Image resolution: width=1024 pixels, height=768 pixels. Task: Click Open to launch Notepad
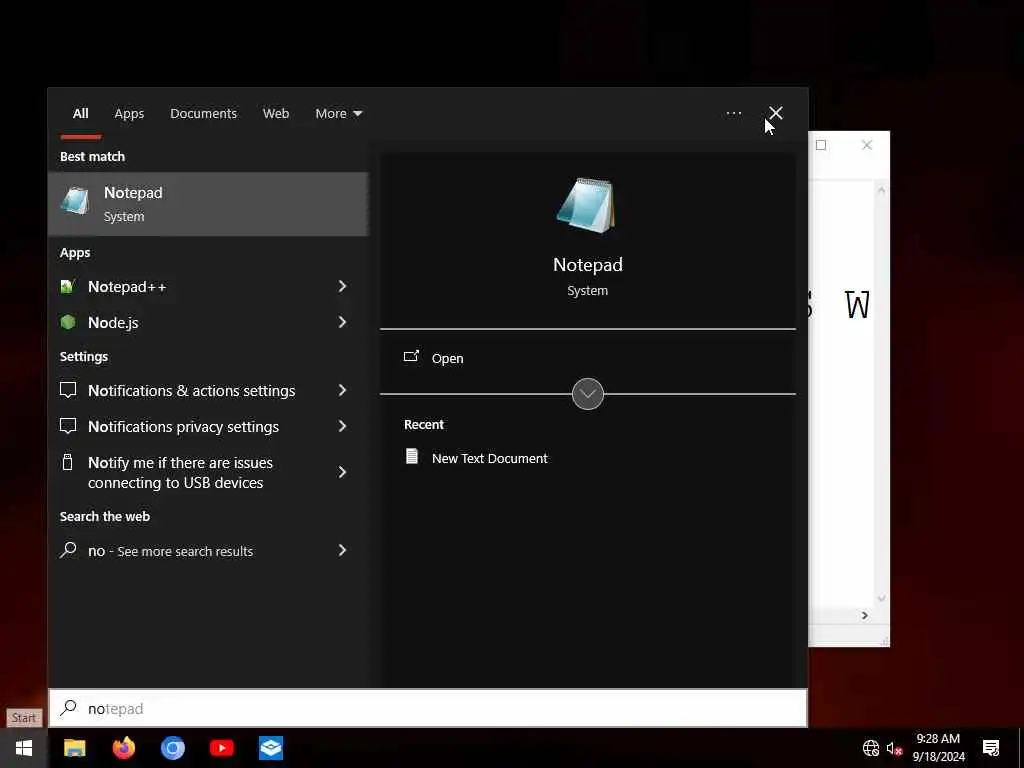click(x=447, y=359)
